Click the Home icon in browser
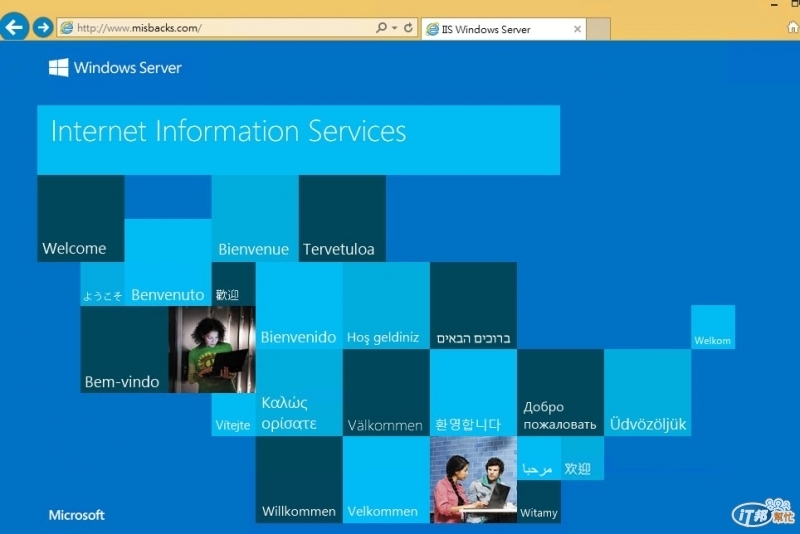 [x=793, y=28]
